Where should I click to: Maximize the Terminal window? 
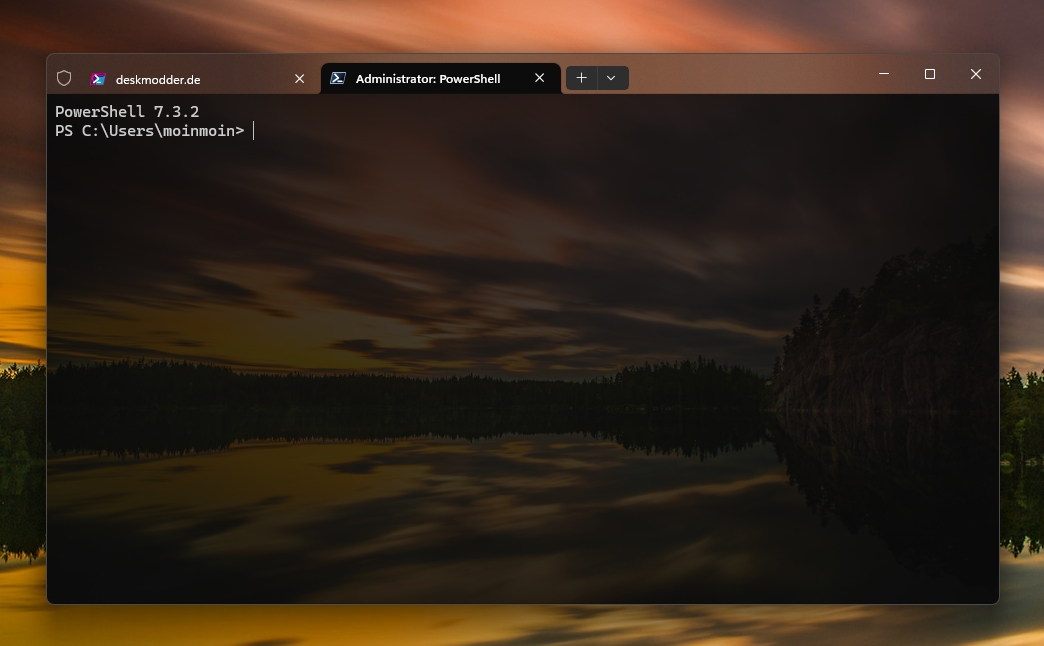(930, 74)
